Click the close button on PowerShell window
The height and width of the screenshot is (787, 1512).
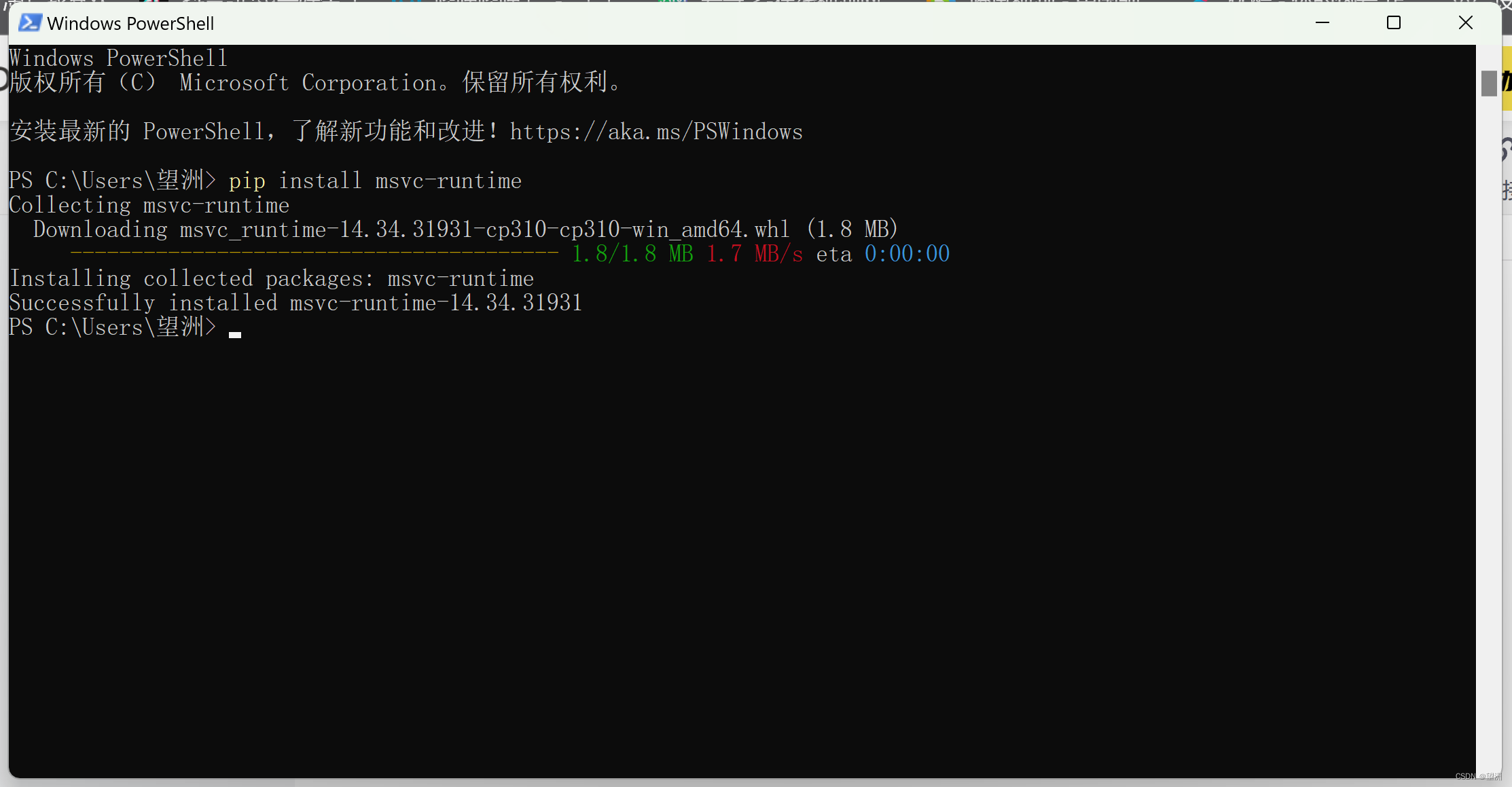(x=1465, y=23)
